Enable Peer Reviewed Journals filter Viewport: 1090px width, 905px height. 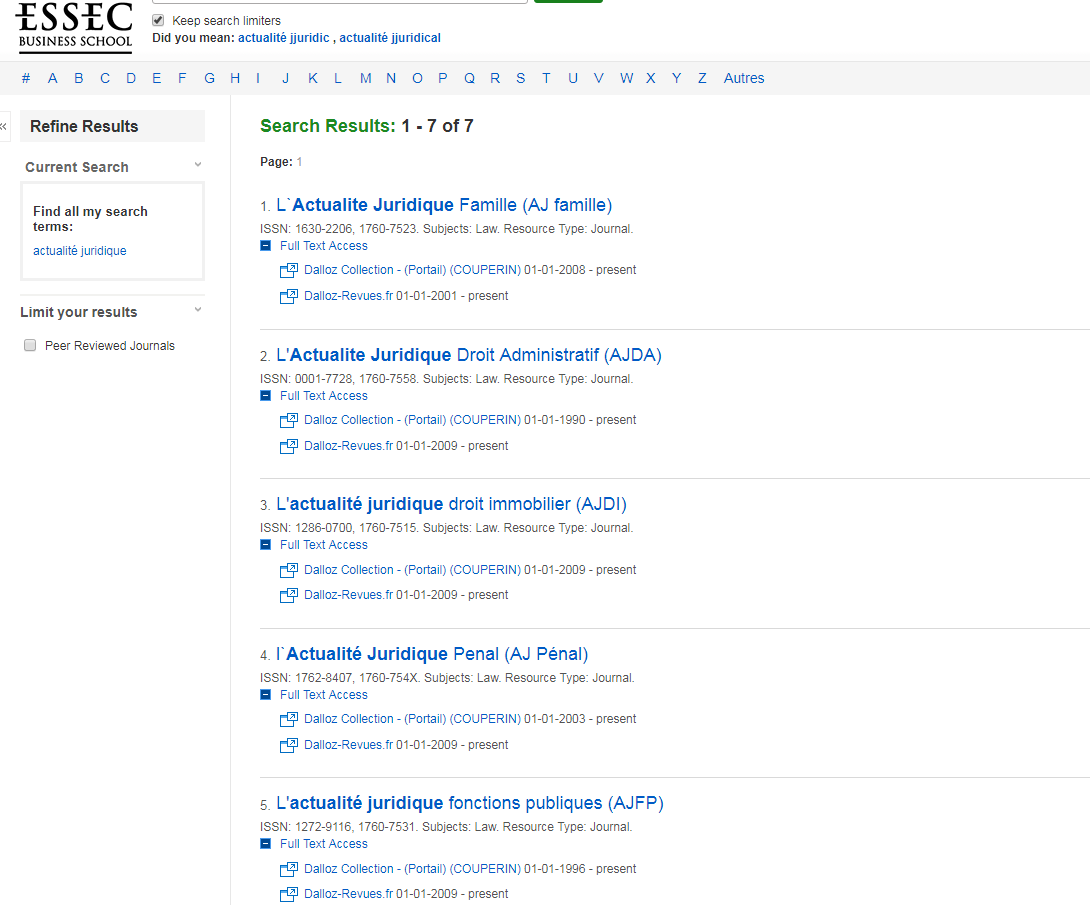tap(30, 345)
